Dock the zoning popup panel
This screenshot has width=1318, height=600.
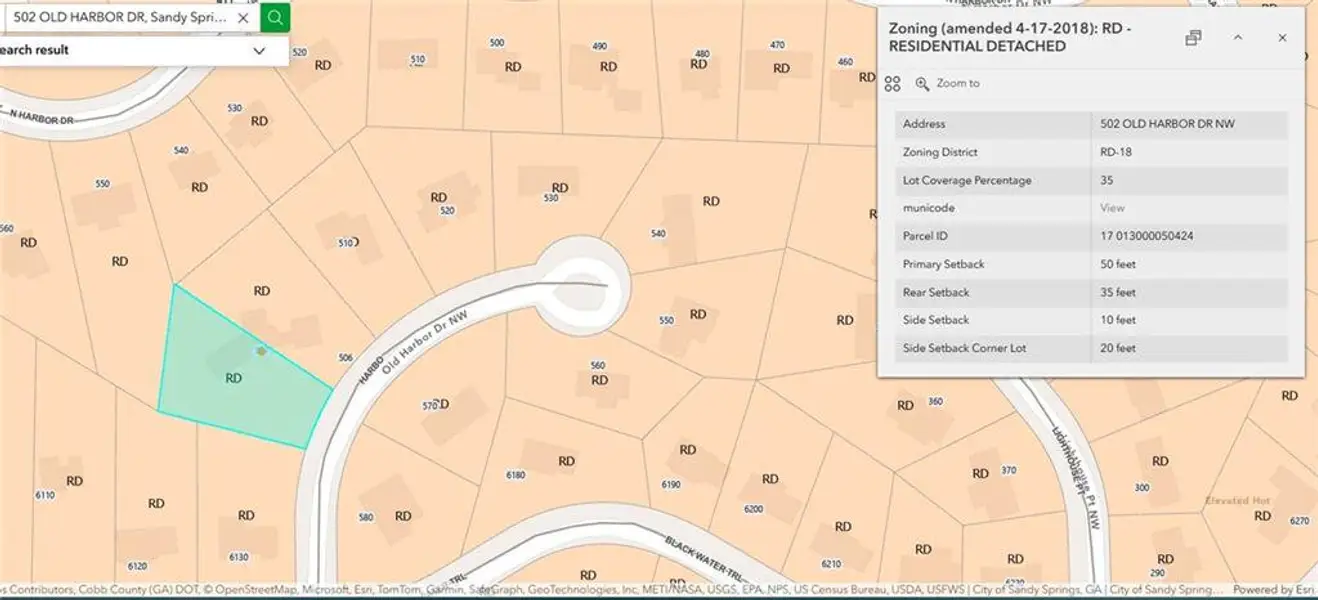point(1193,38)
